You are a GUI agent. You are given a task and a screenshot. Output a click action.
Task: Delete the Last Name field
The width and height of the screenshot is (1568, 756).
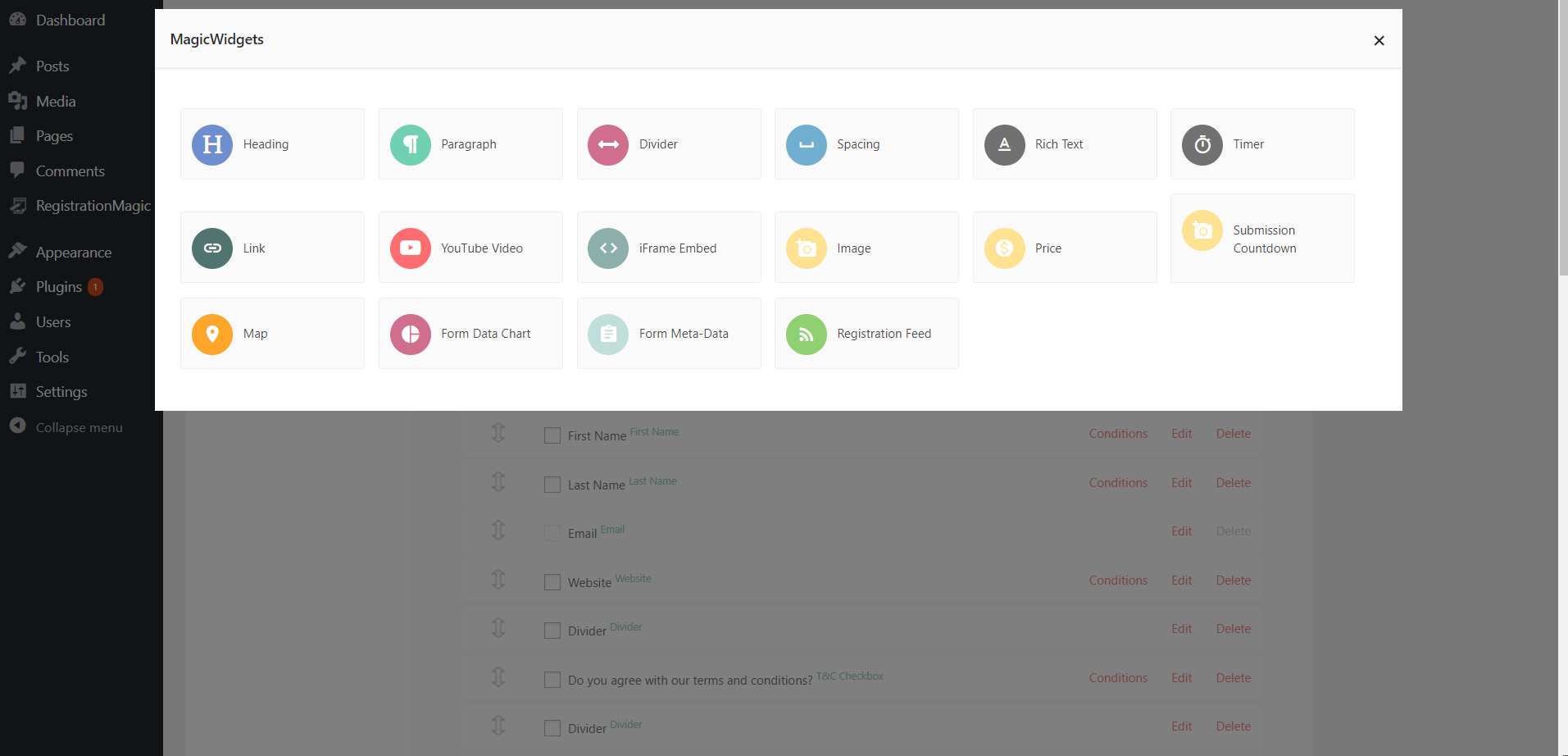click(1233, 483)
